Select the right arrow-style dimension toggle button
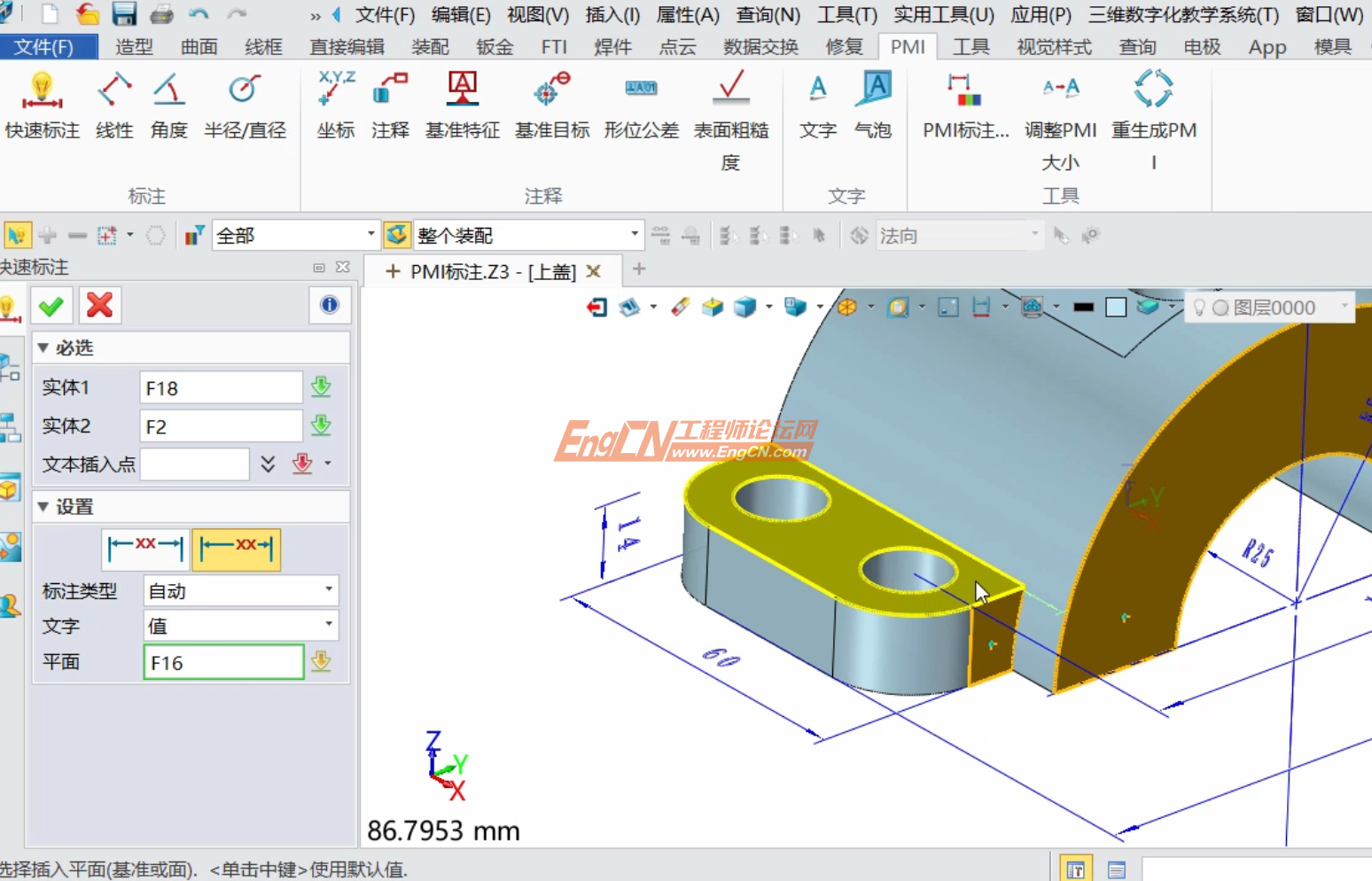The height and width of the screenshot is (881, 1372). pyautogui.click(x=236, y=549)
